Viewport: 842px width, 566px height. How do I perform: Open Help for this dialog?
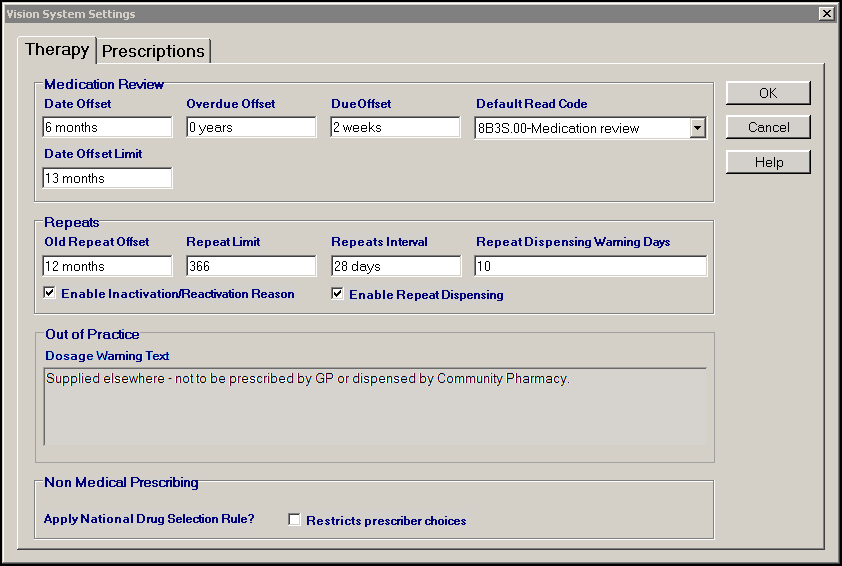[768, 162]
